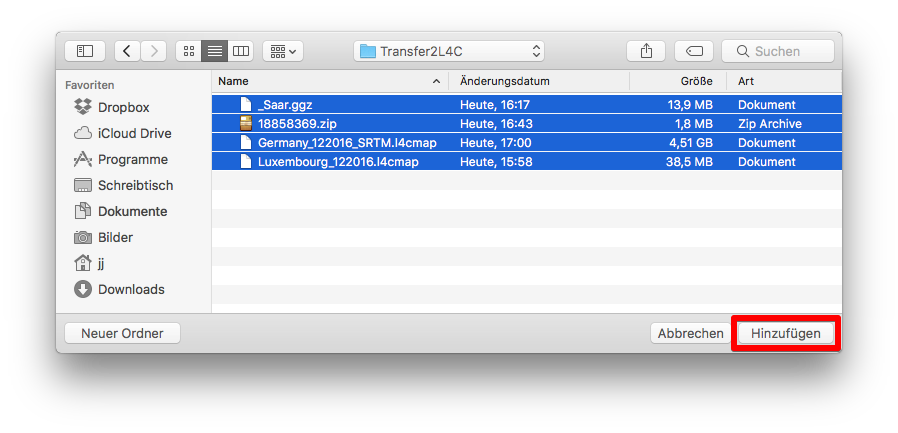Sort by the Größe column header
Viewport: 898px width, 433px height.
(x=696, y=81)
